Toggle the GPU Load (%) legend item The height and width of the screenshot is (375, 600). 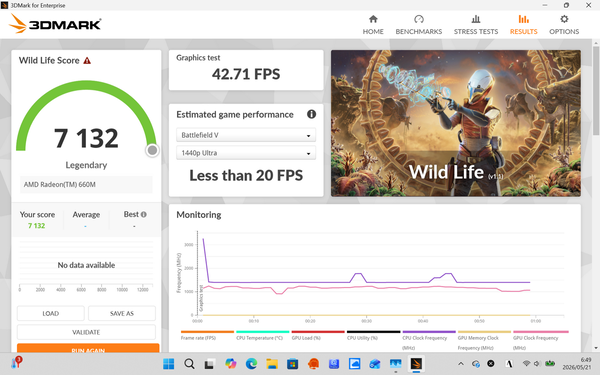[x=318, y=335]
